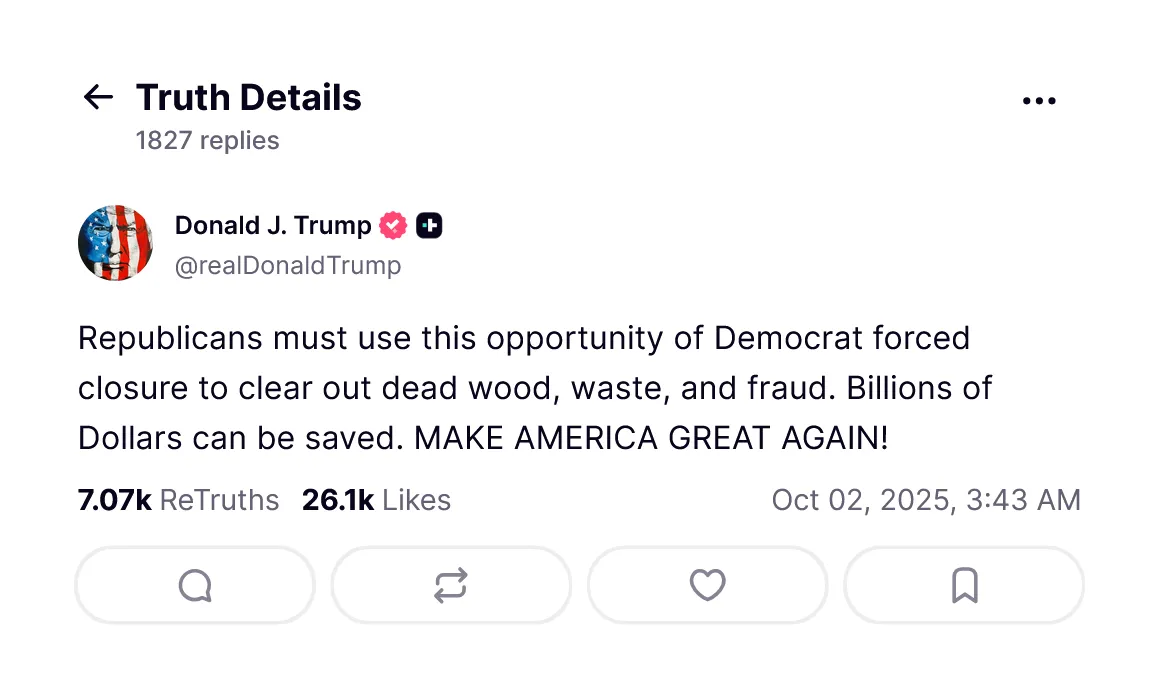Viewport: 1150px width, 686px height.
Task: Open the three-dot more options menu
Action: [x=1039, y=101]
